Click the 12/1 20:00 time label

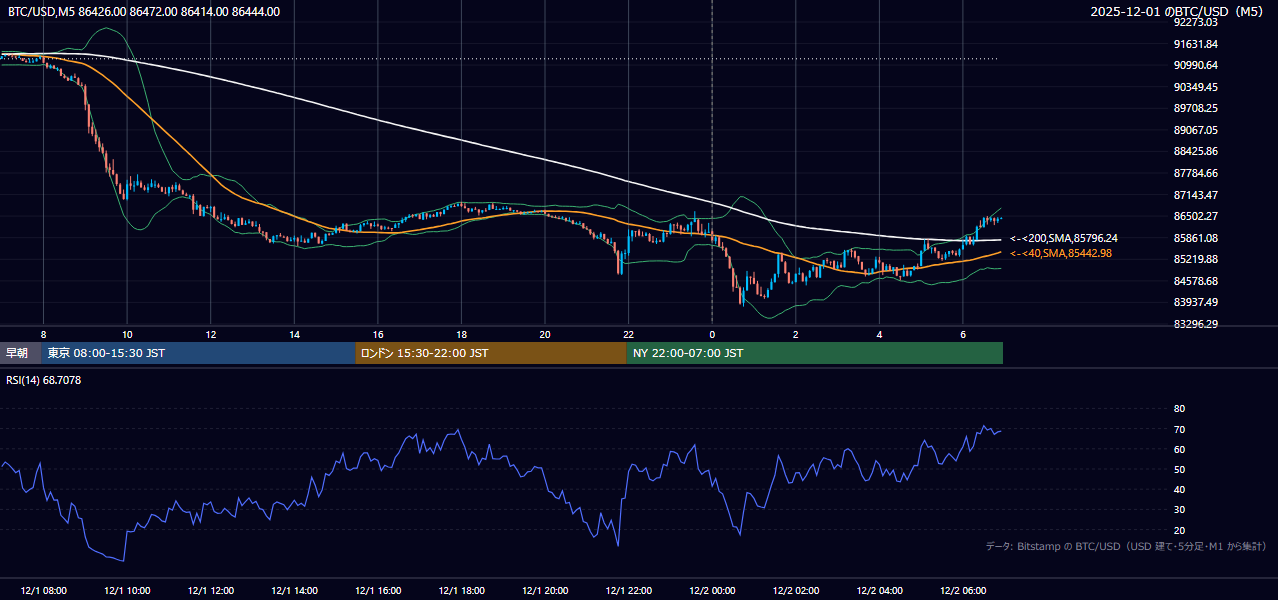coord(545,591)
